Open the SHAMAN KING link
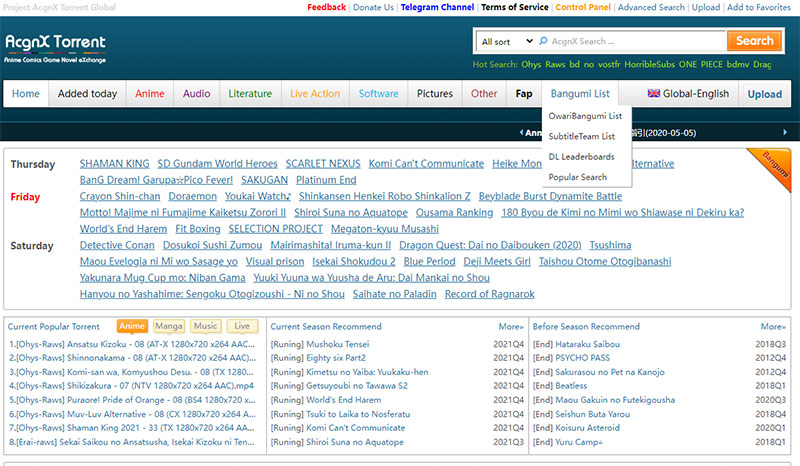The height and width of the screenshot is (466, 800). pyautogui.click(x=114, y=164)
